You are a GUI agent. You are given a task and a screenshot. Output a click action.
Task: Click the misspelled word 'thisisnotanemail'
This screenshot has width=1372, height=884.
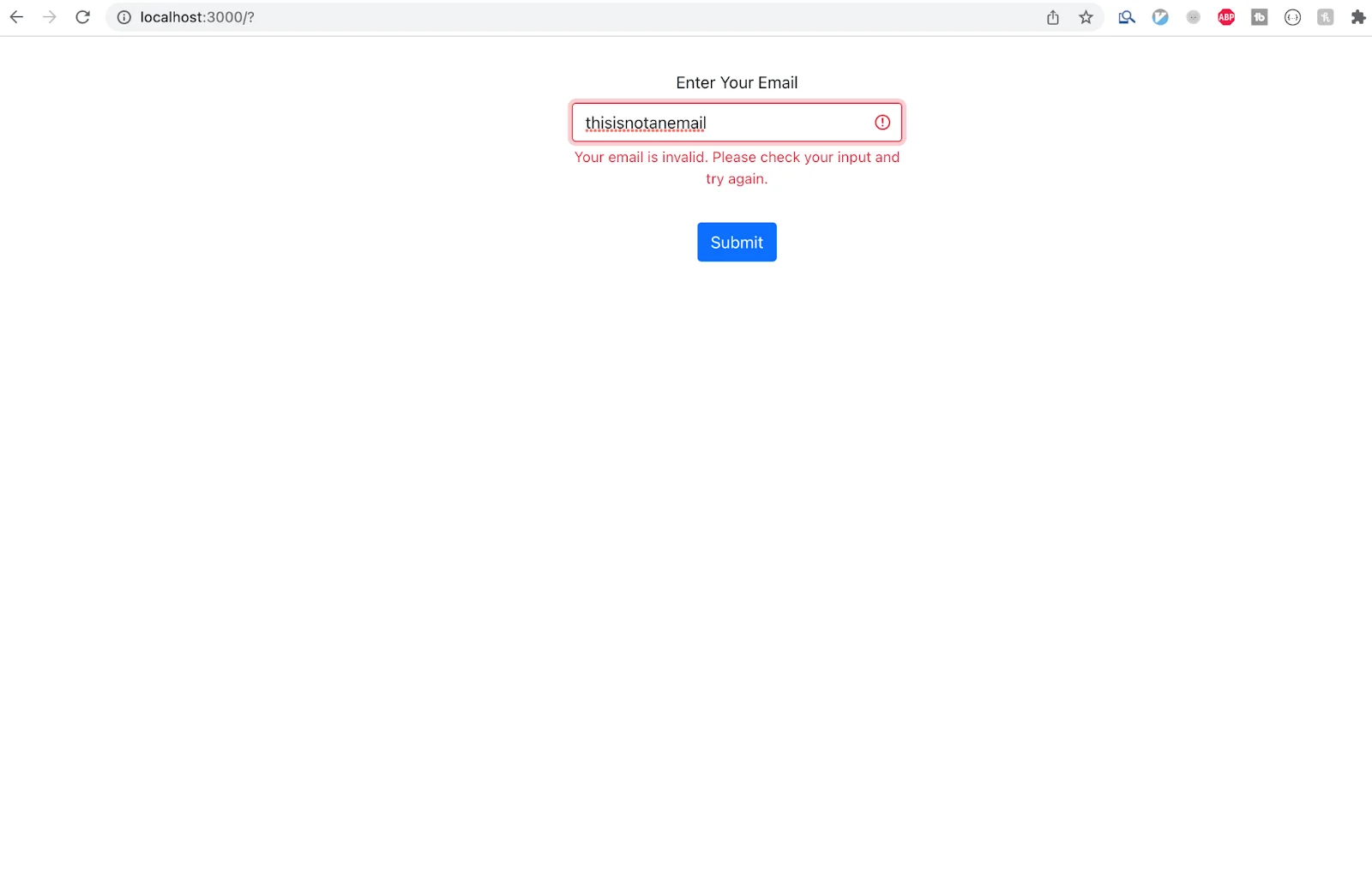[645, 122]
